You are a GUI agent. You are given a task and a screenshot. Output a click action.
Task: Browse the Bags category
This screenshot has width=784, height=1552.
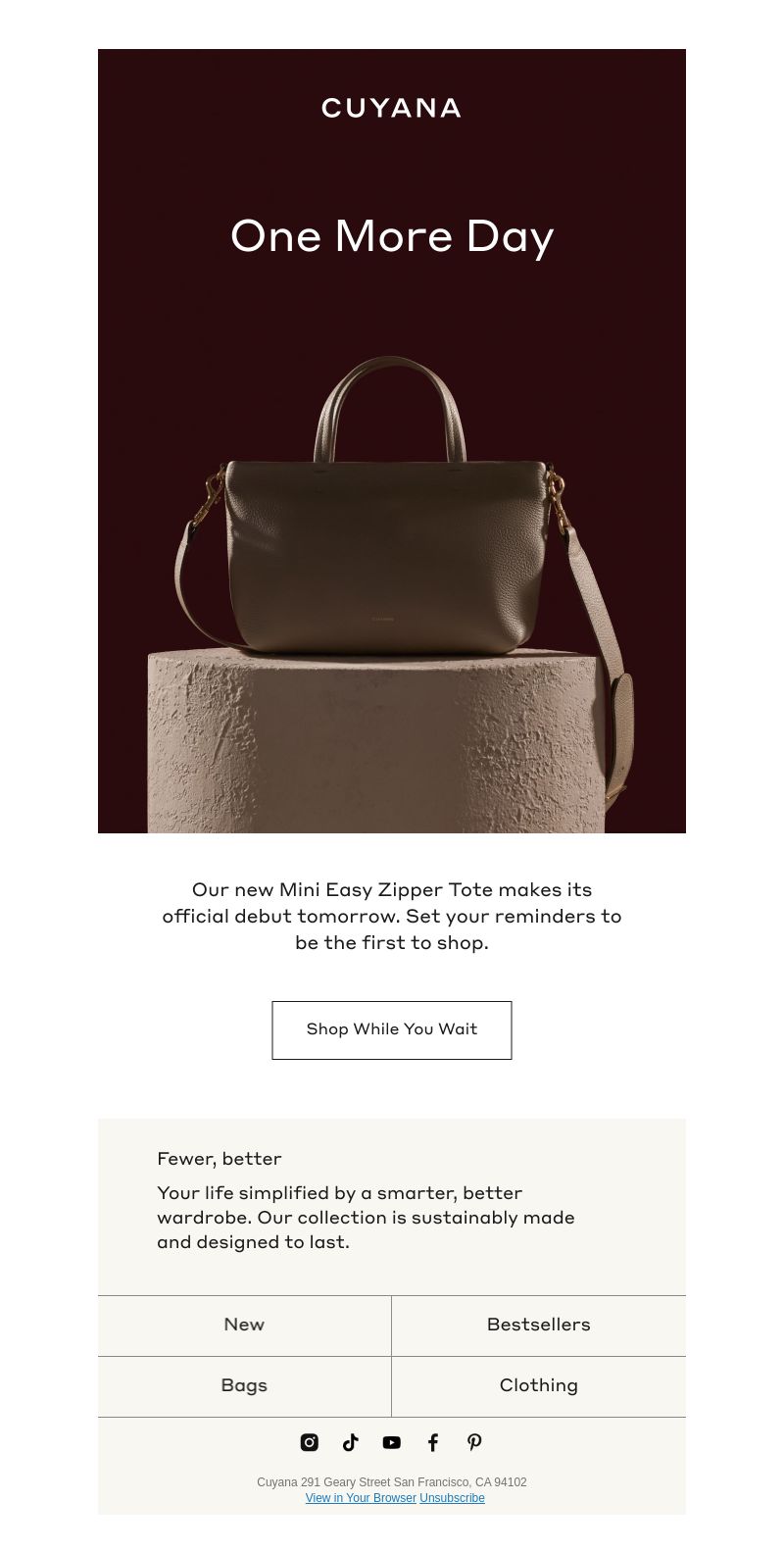[244, 1386]
